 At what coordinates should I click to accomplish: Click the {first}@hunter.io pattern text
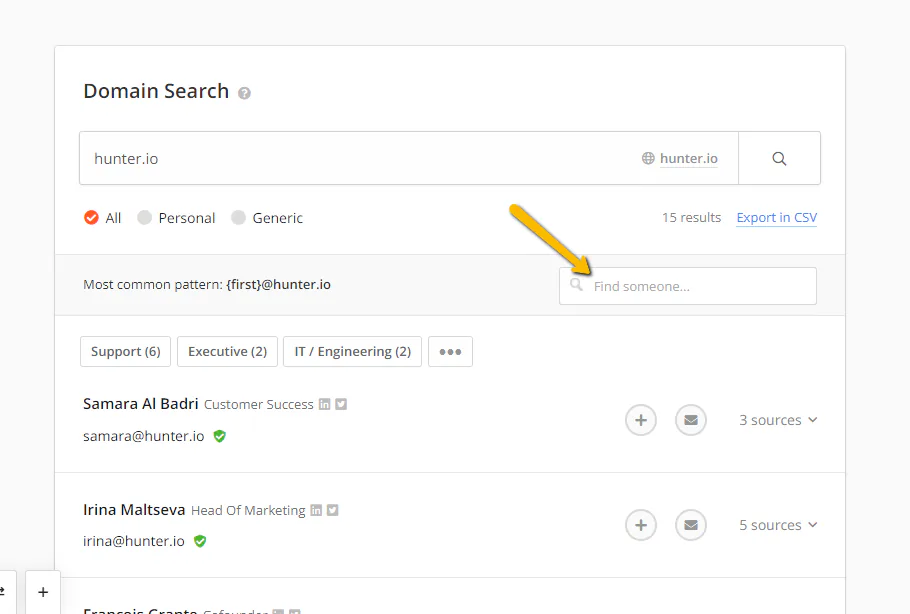click(279, 284)
